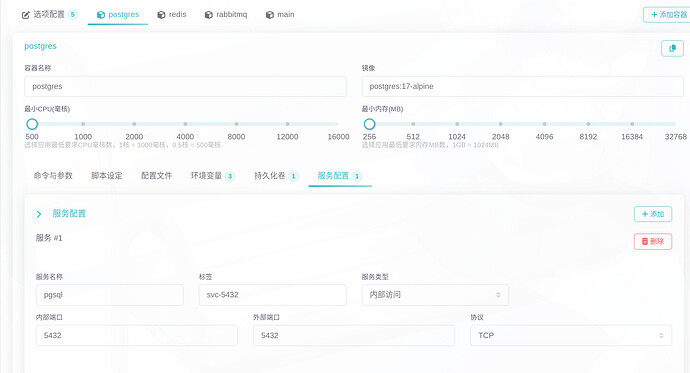Switch to the main container tab
The width and height of the screenshot is (690, 373).
tap(280, 15)
